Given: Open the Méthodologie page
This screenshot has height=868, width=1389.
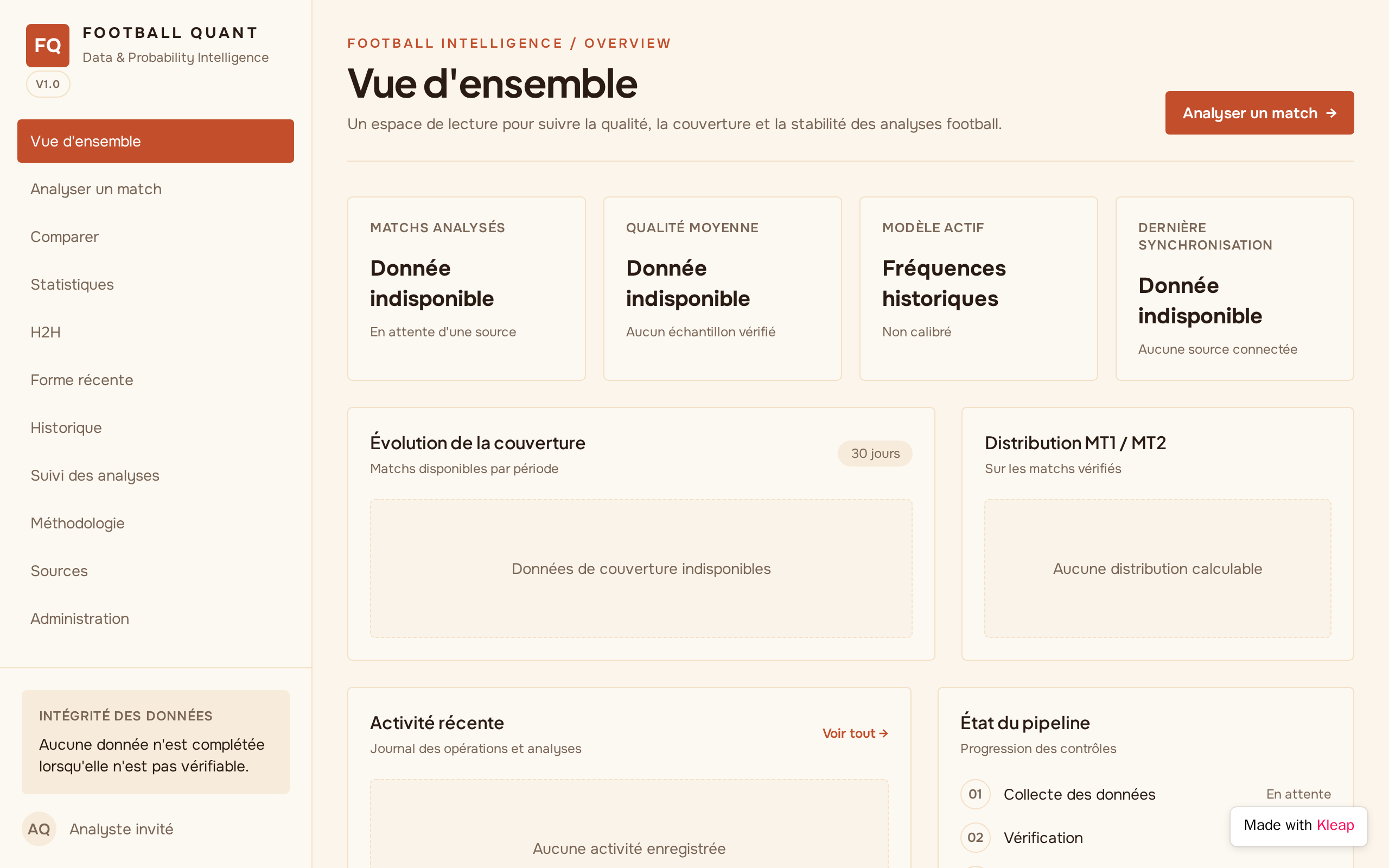Looking at the screenshot, I should 156,523.
